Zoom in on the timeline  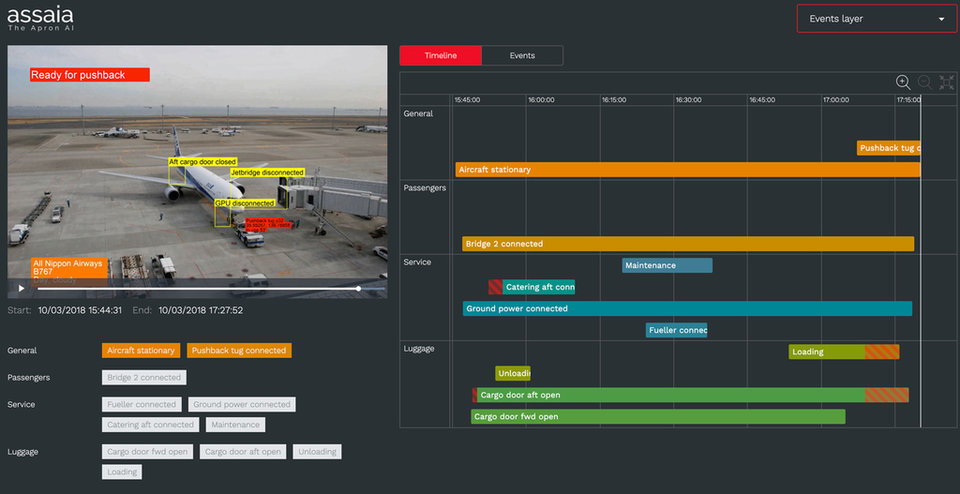(903, 83)
